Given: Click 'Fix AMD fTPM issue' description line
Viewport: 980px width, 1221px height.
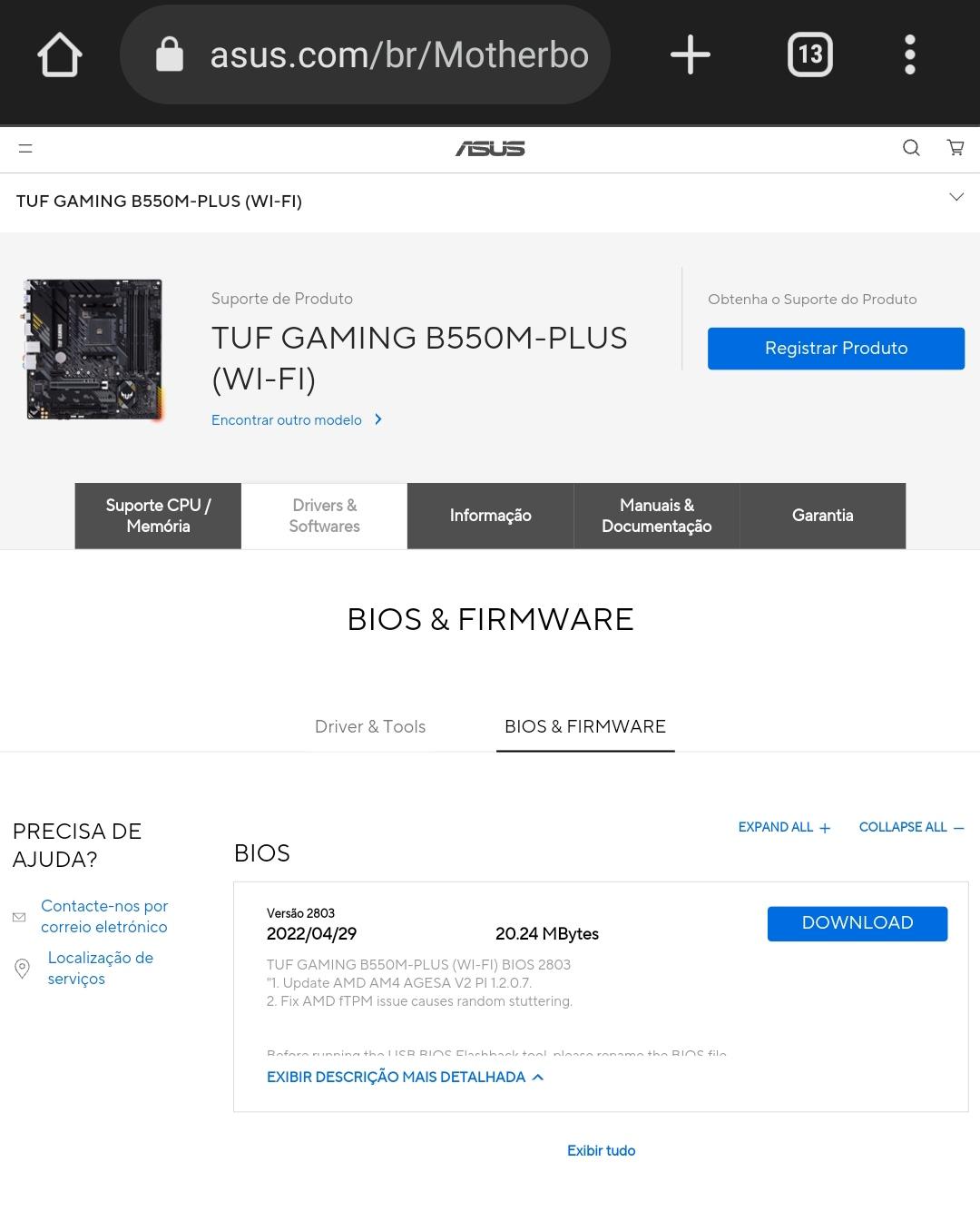Looking at the screenshot, I should pos(419,1001).
